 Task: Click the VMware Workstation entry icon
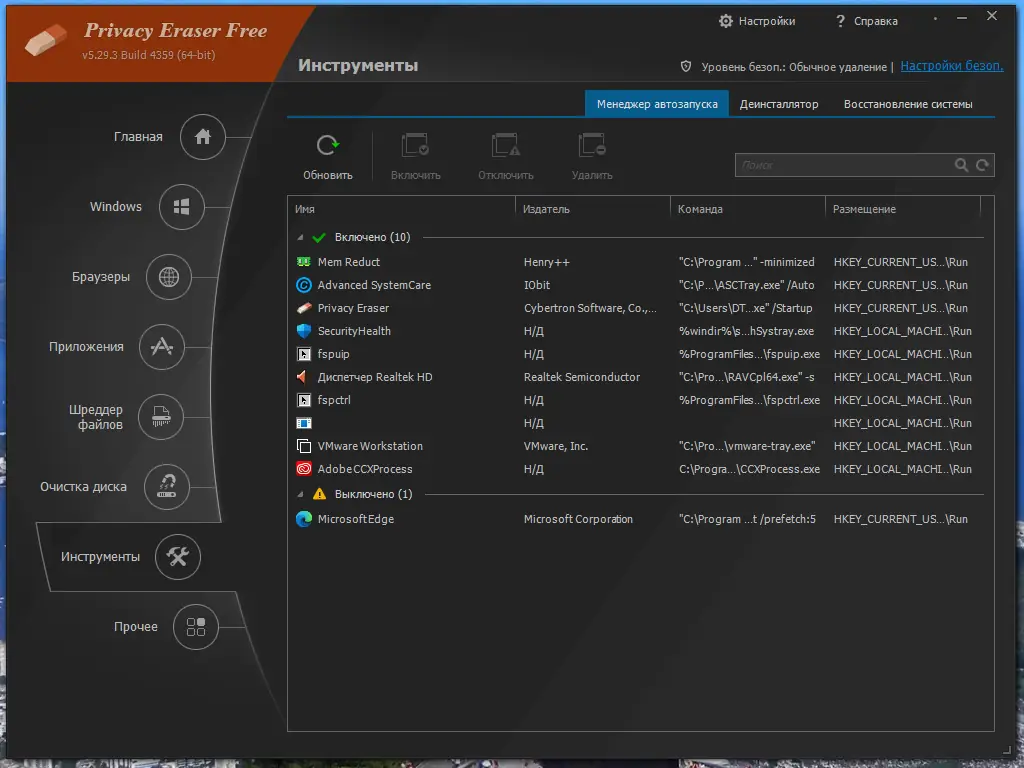coord(304,446)
